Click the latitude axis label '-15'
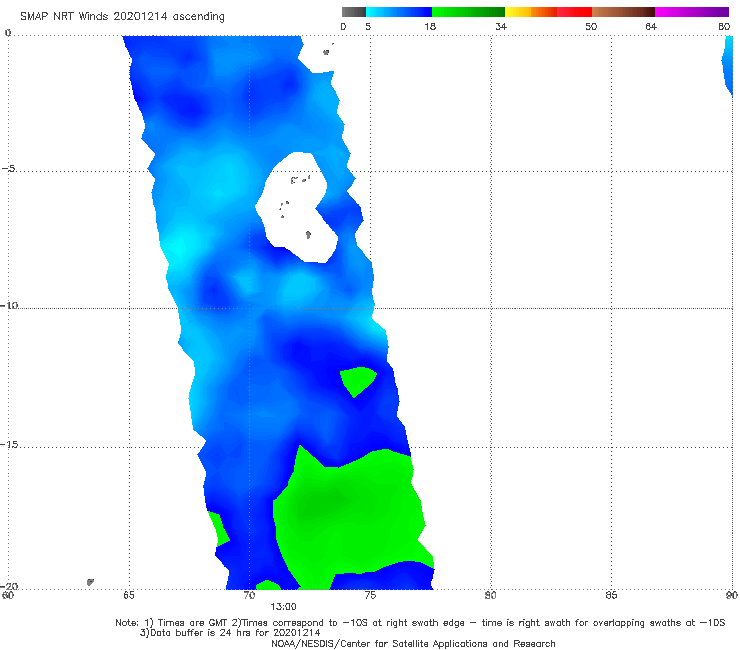 [x=9, y=444]
